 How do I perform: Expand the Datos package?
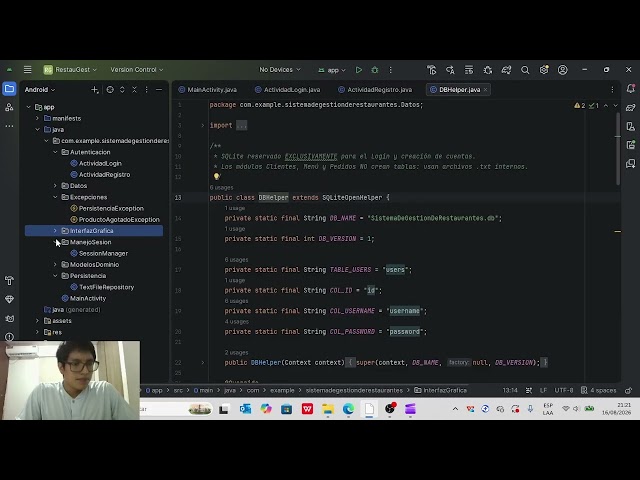point(55,186)
